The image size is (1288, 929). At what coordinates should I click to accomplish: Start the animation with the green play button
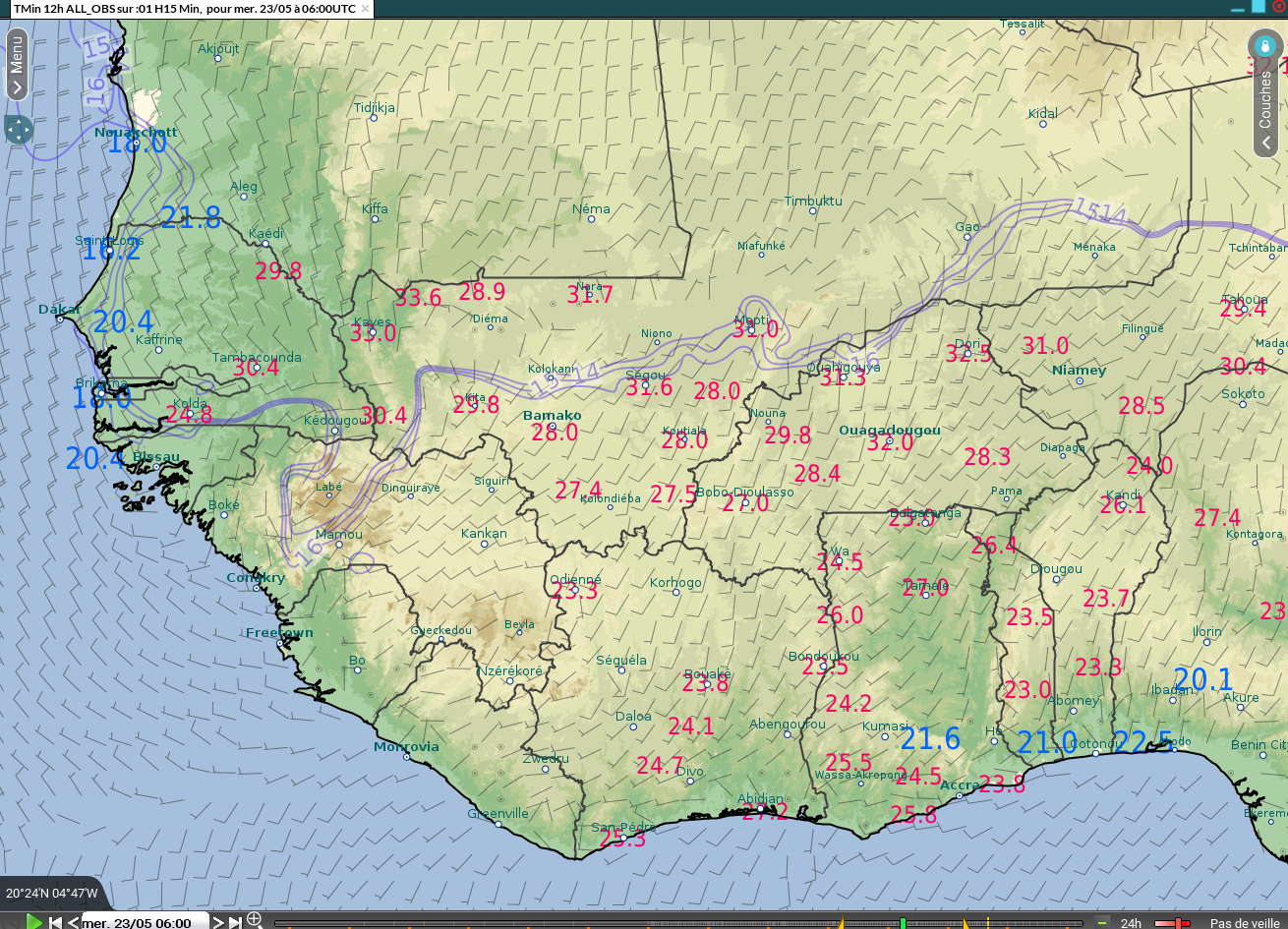coord(34,921)
